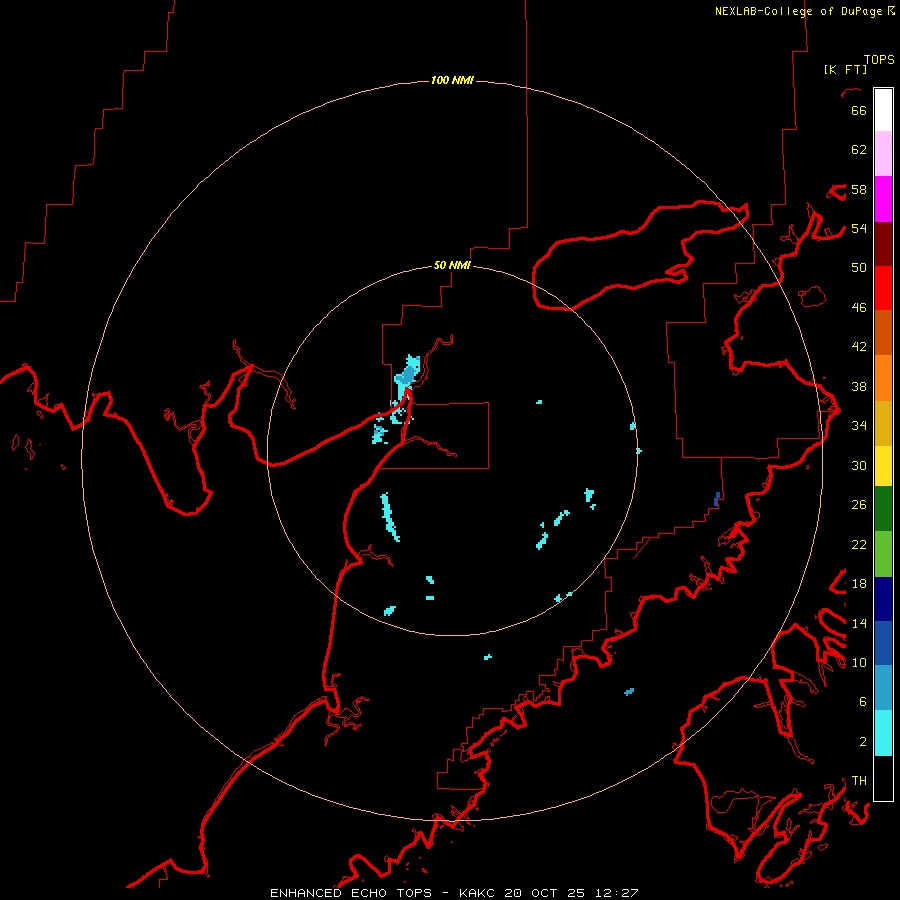Select the 2 scale label
Screen dimensions: 900x900
pos(863,742)
